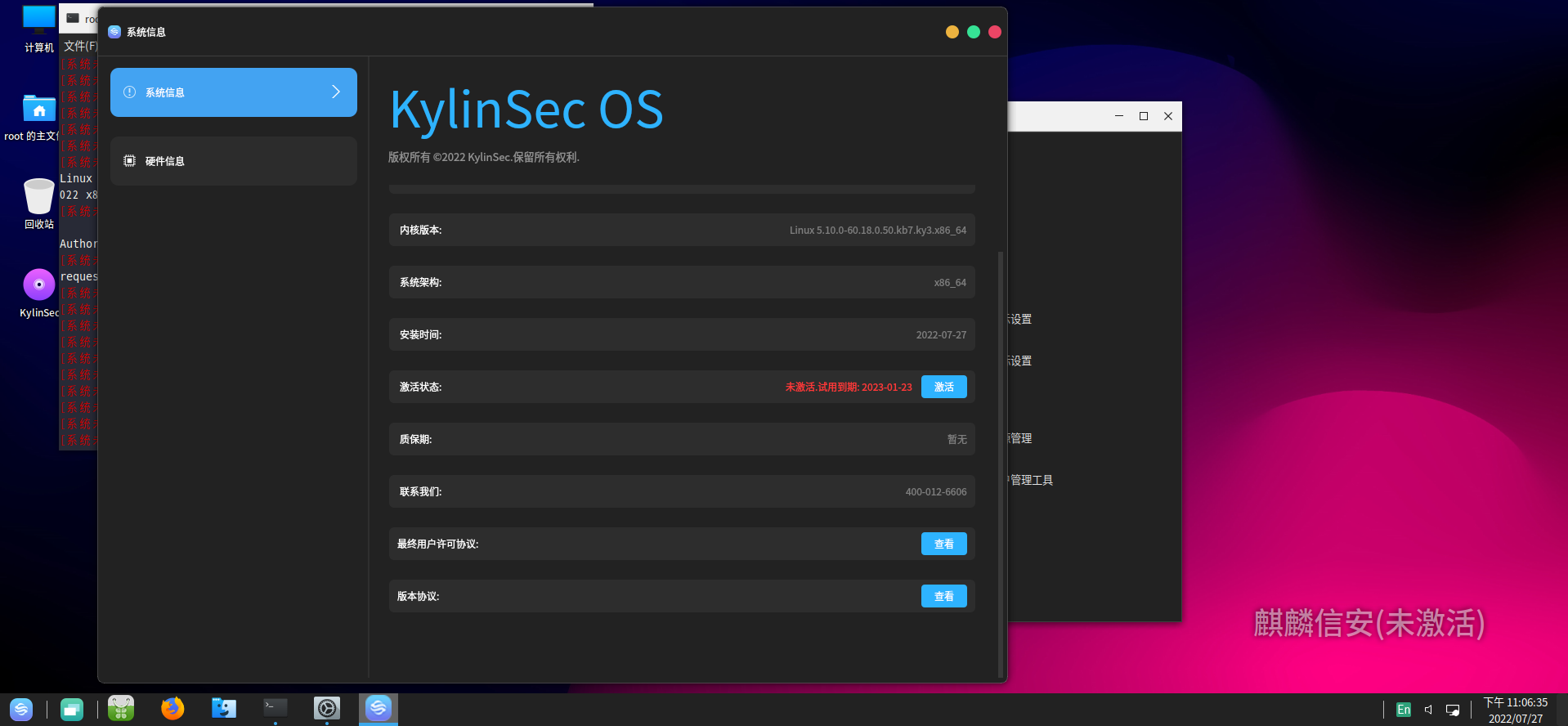Click the contact number 400-012-6606
1568x726 pixels.
click(x=936, y=492)
